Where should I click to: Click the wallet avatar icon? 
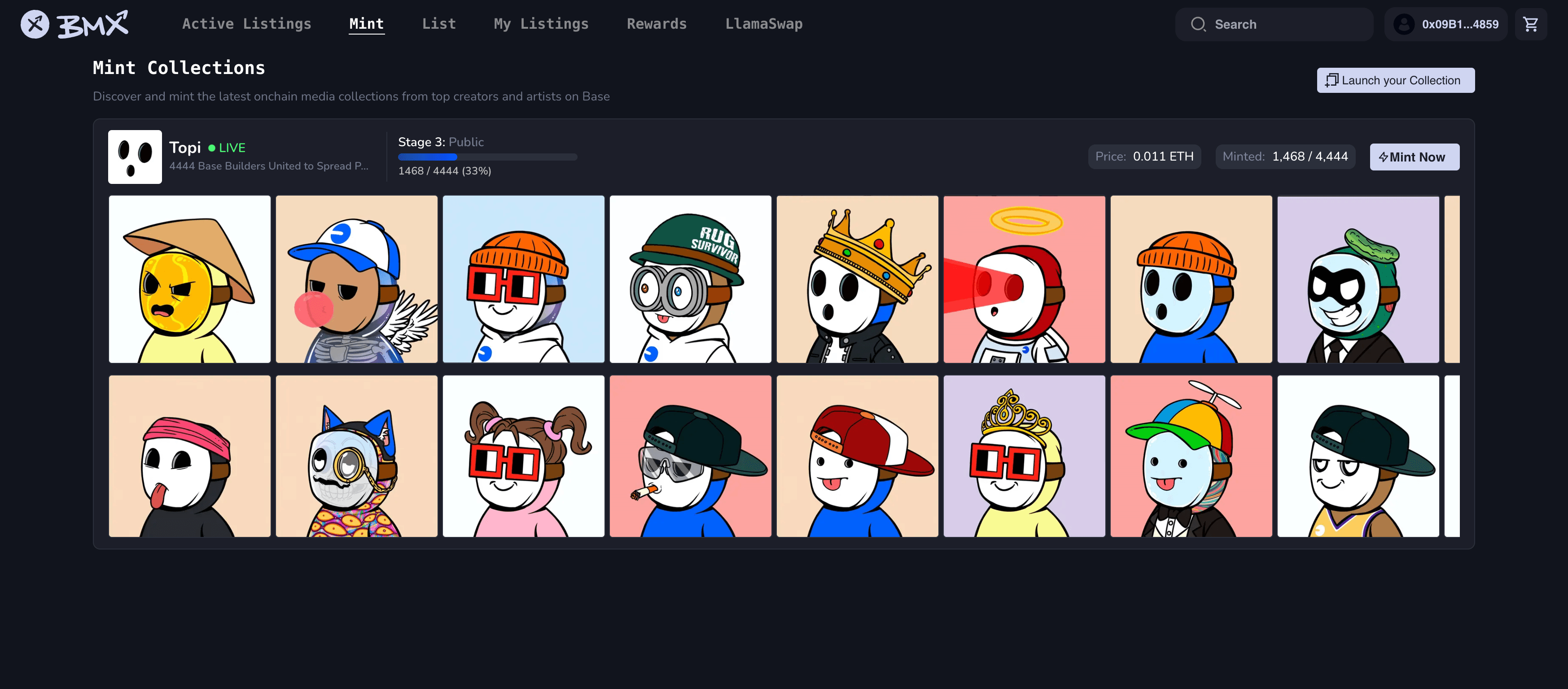click(1404, 24)
